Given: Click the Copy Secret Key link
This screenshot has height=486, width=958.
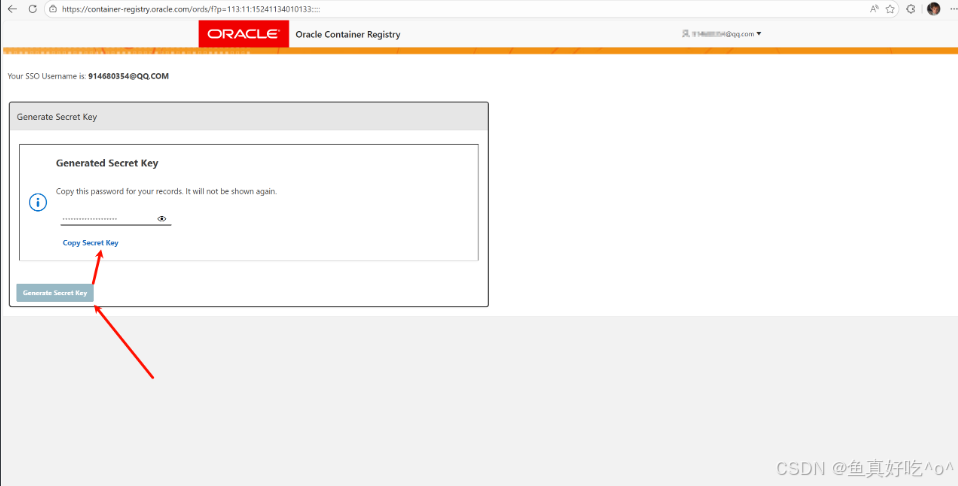Looking at the screenshot, I should pyautogui.click(x=90, y=243).
